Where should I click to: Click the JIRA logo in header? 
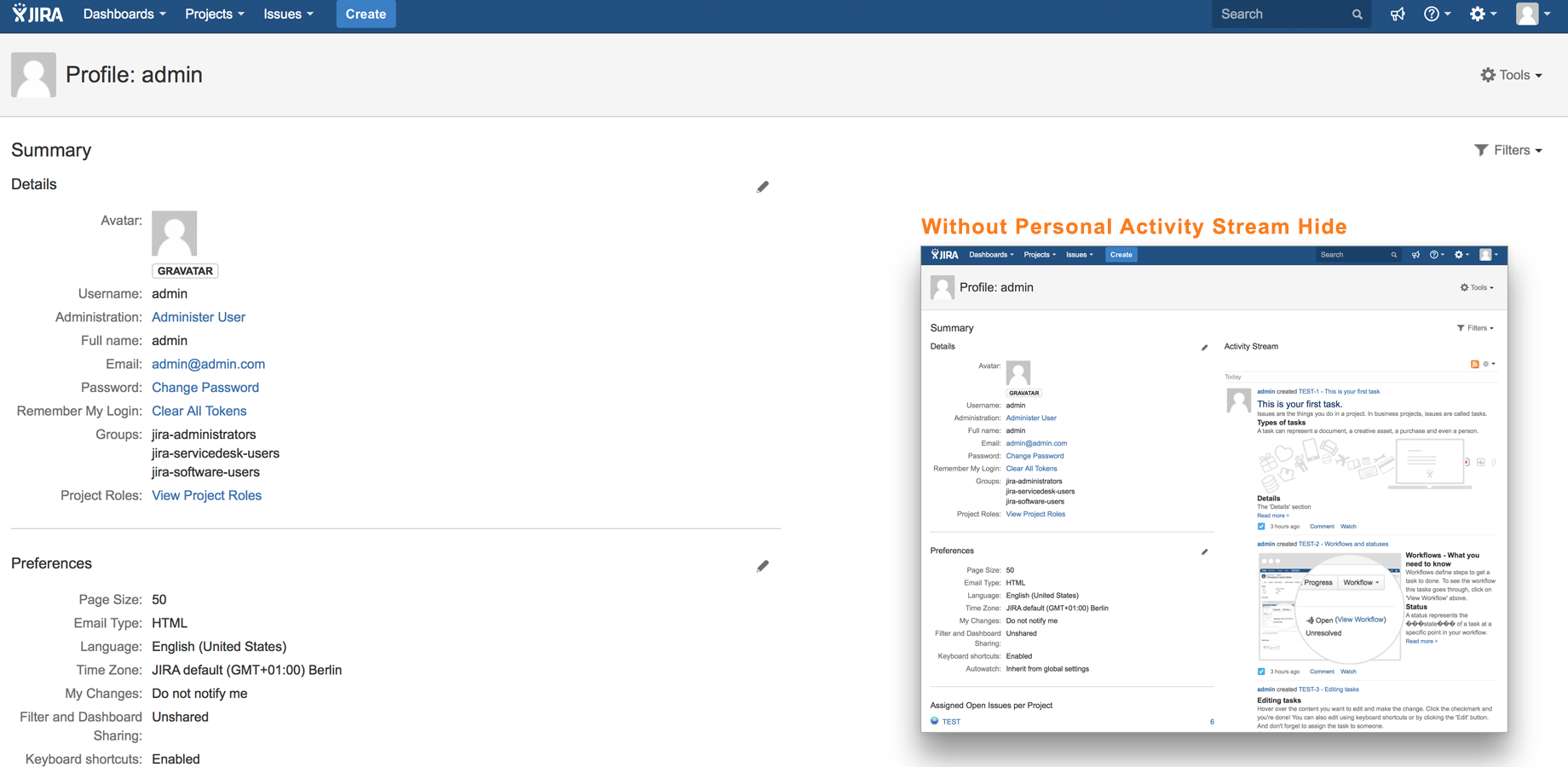(x=38, y=14)
